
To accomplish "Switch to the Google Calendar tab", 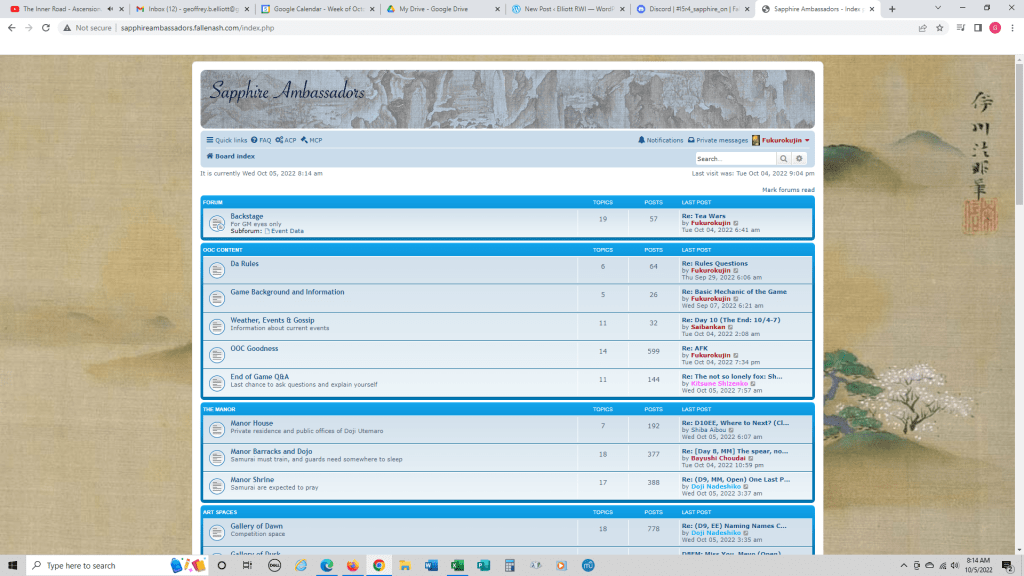I will 315,9.
